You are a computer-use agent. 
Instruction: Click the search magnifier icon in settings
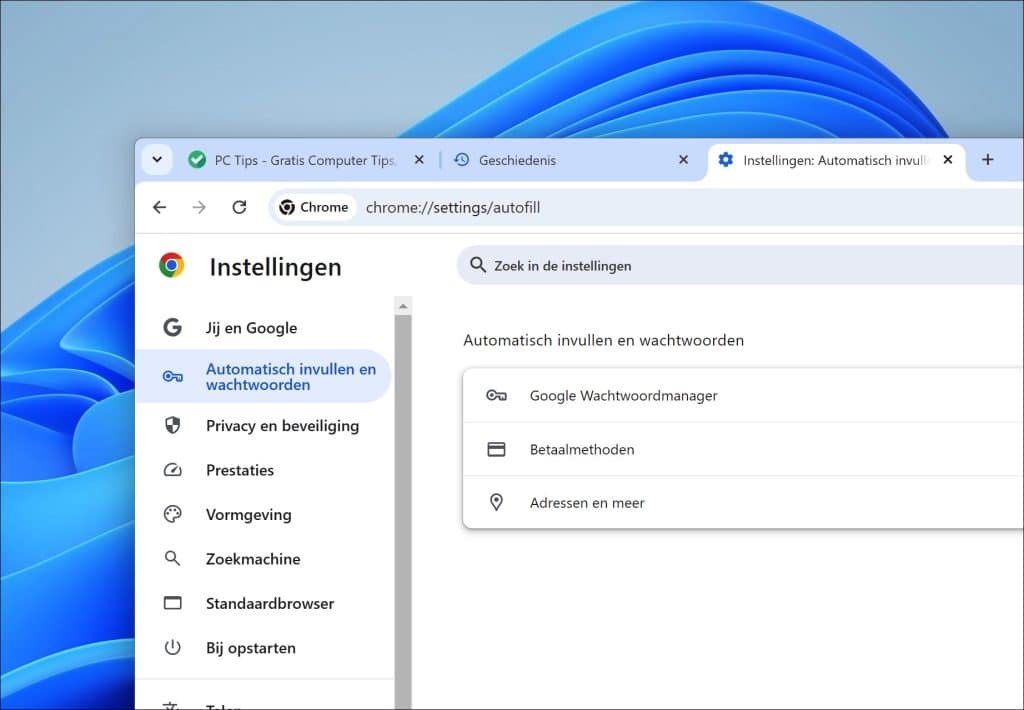click(478, 265)
